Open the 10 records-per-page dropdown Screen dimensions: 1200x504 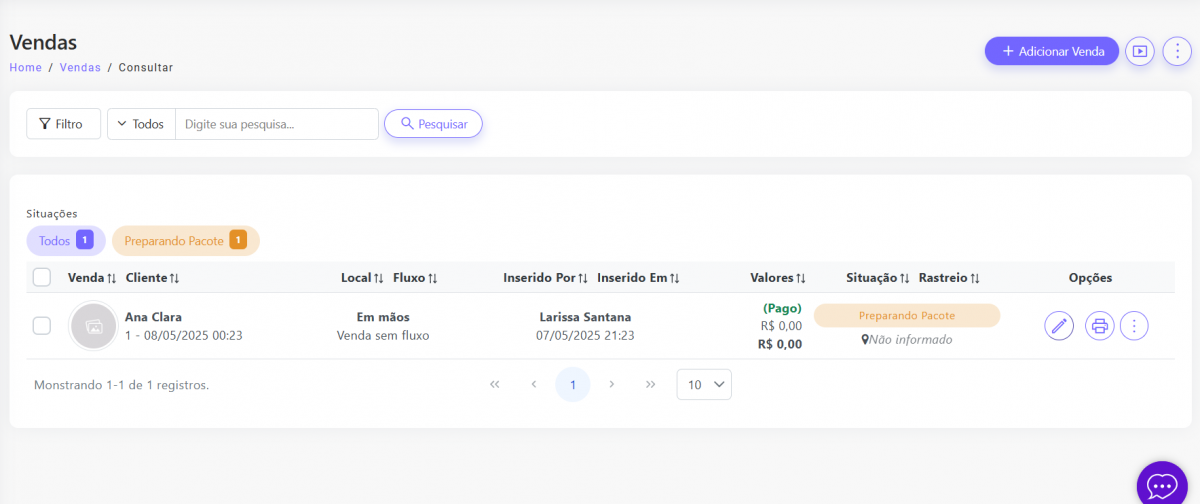point(704,384)
